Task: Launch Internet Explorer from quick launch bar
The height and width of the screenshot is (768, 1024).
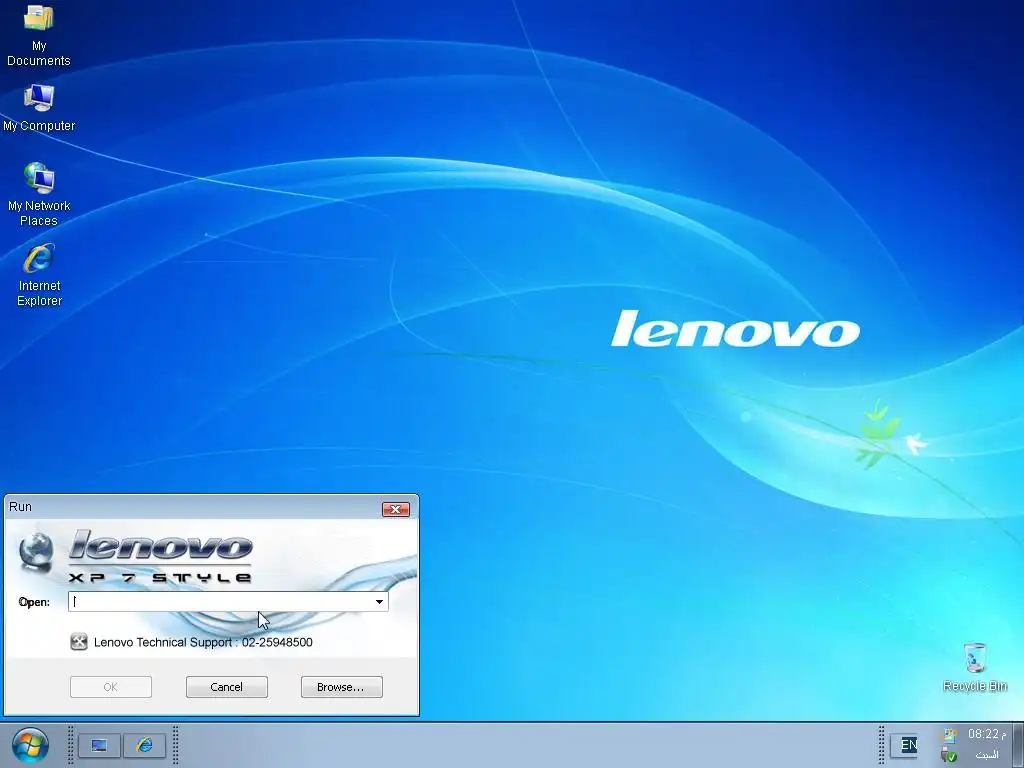Action: [x=144, y=745]
